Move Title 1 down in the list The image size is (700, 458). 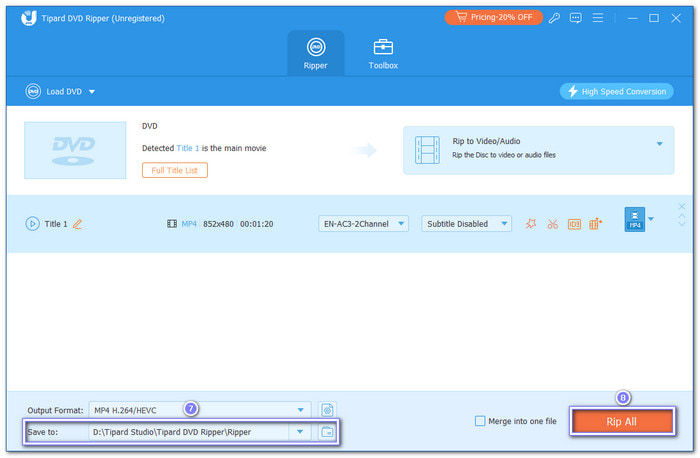(682, 224)
